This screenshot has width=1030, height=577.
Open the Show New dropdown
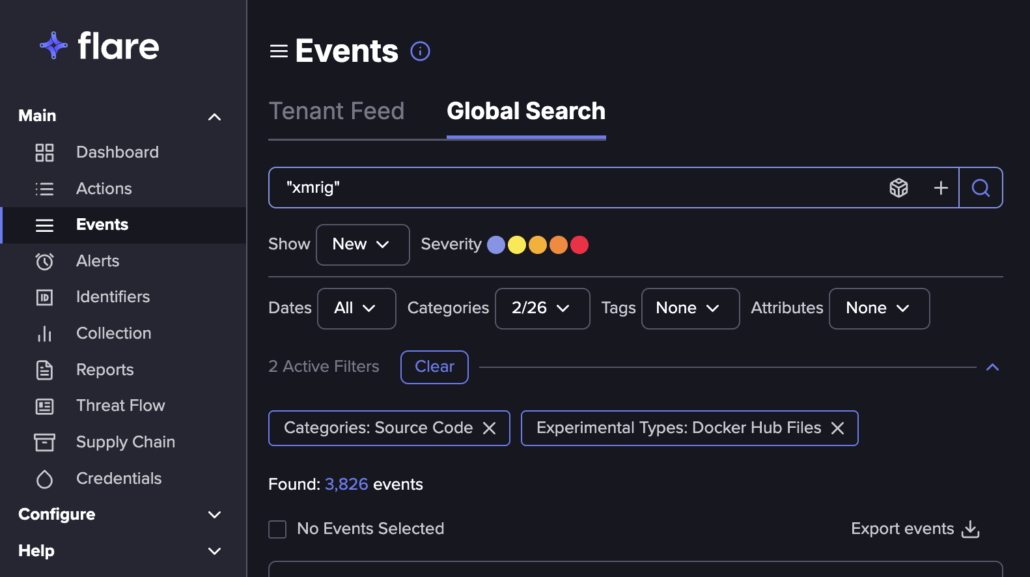(362, 245)
